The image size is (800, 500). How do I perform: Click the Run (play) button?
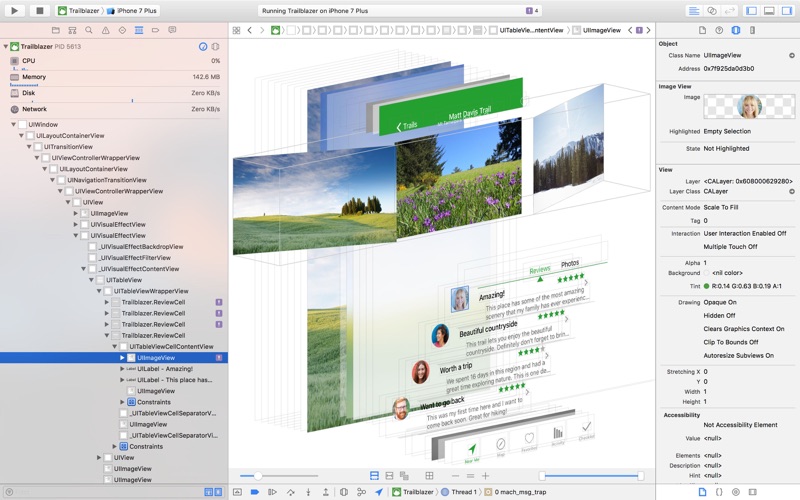(x=15, y=10)
